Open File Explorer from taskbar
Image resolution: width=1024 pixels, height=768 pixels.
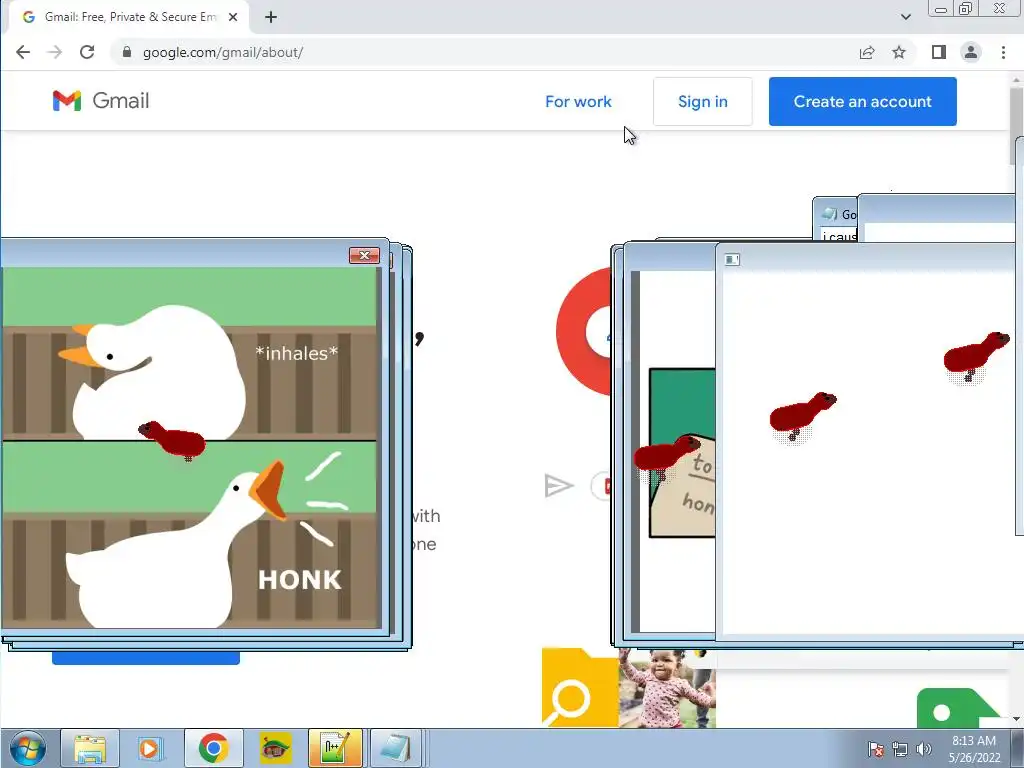pyautogui.click(x=89, y=748)
